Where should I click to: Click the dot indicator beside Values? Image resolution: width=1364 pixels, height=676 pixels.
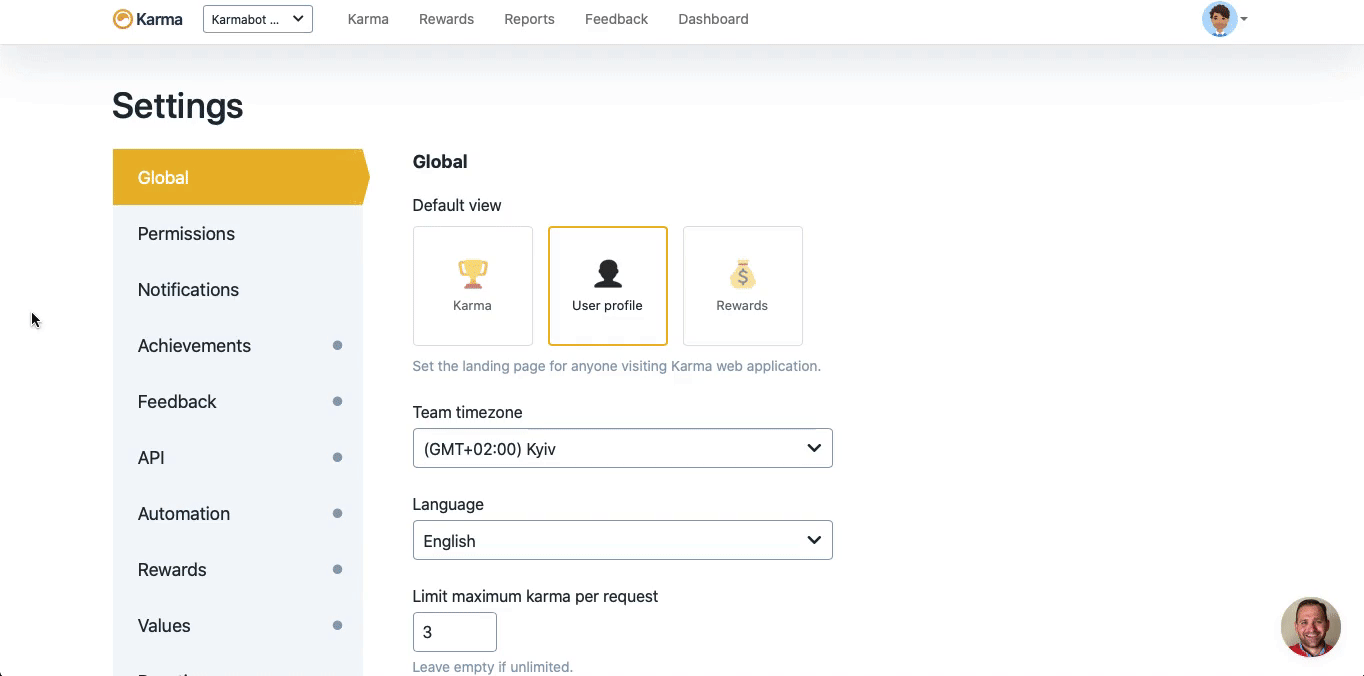(x=337, y=625)
